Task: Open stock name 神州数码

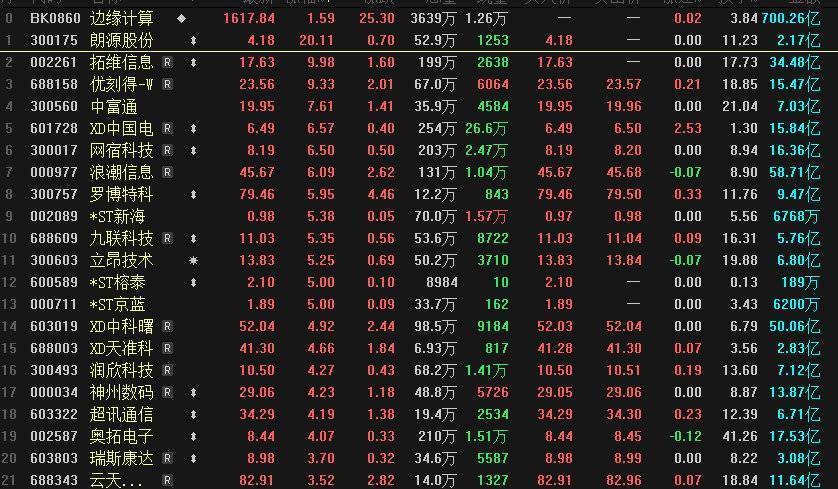Action: click(x=121, y=392)
